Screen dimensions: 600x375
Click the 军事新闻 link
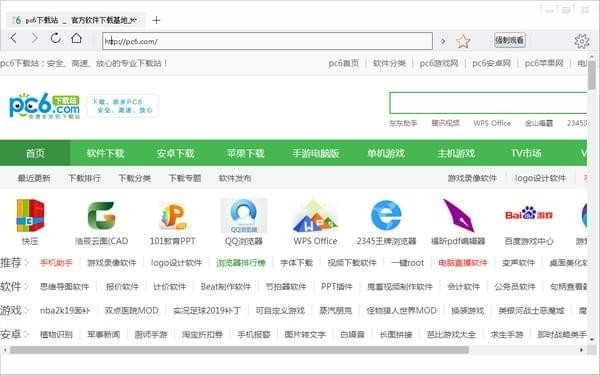104,334
